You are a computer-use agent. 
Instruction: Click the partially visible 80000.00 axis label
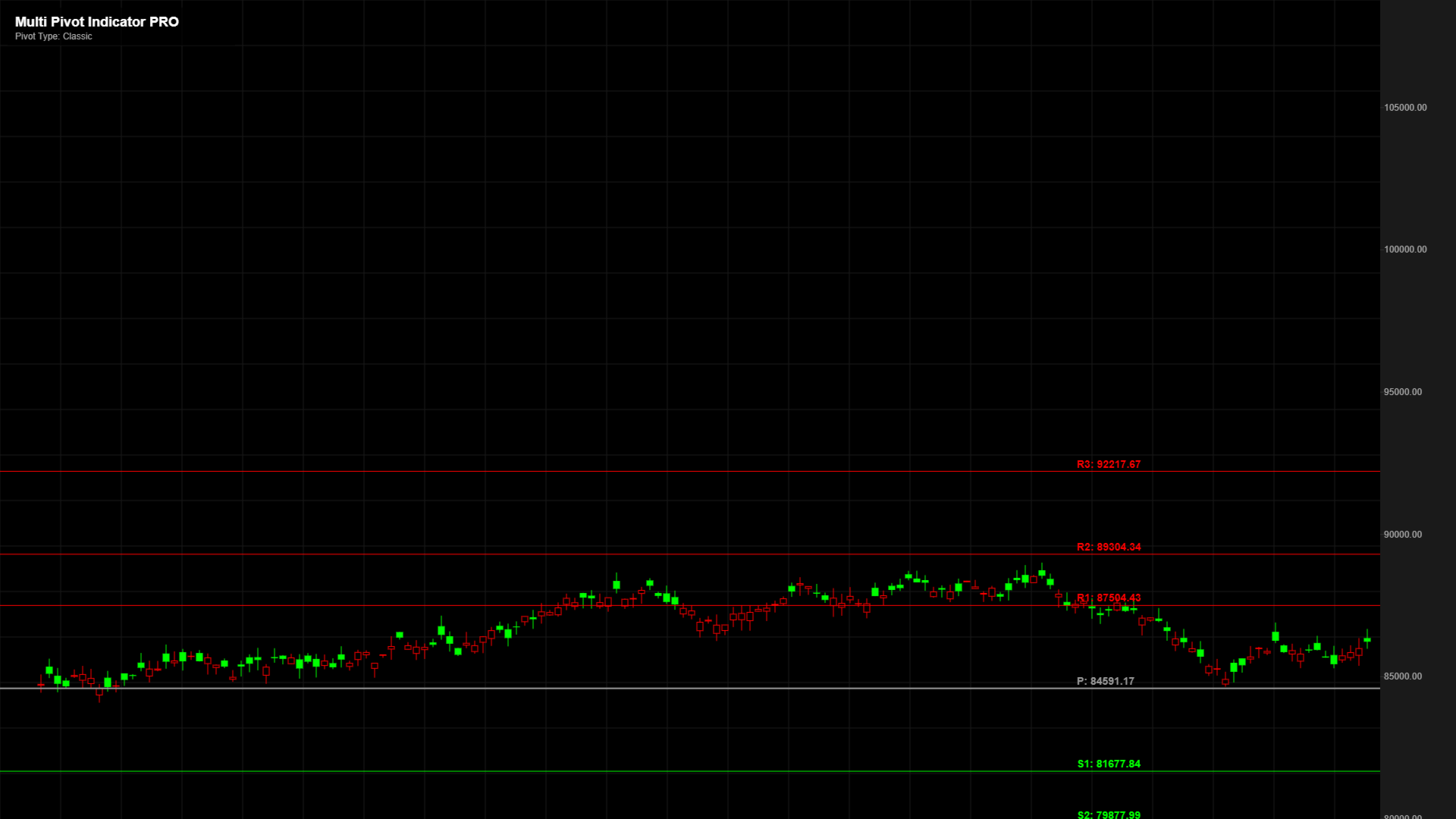coord(1402,816)
